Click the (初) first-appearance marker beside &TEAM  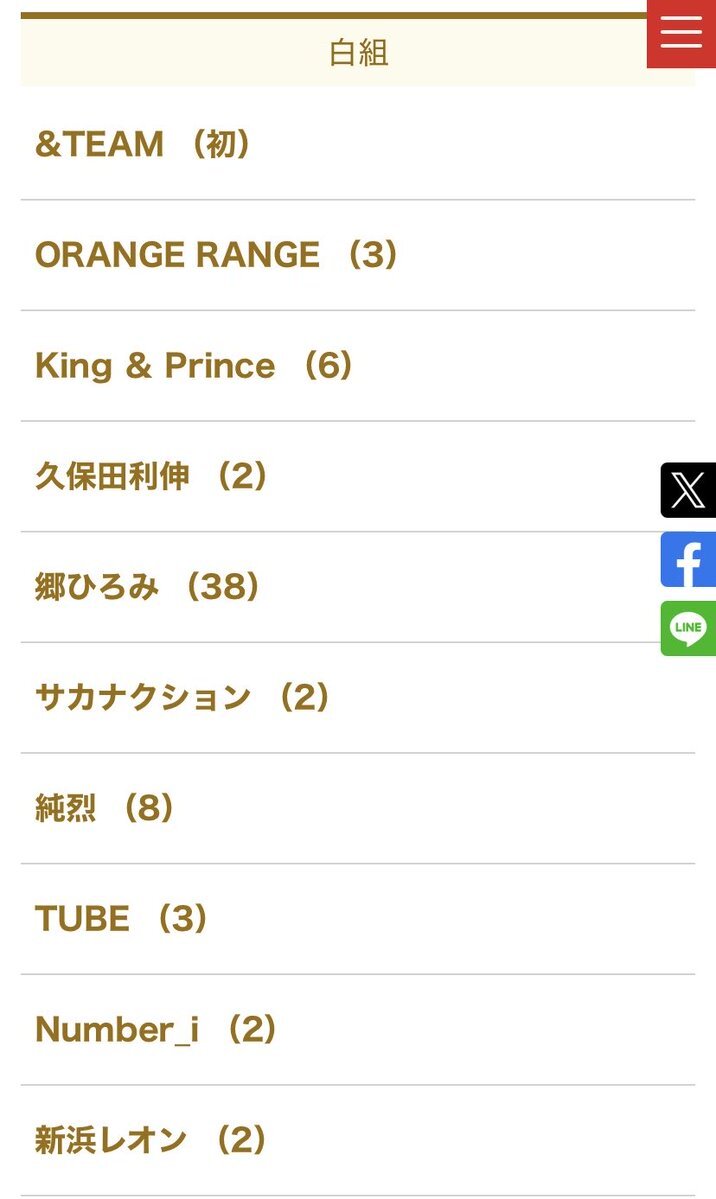click(221, 145)
